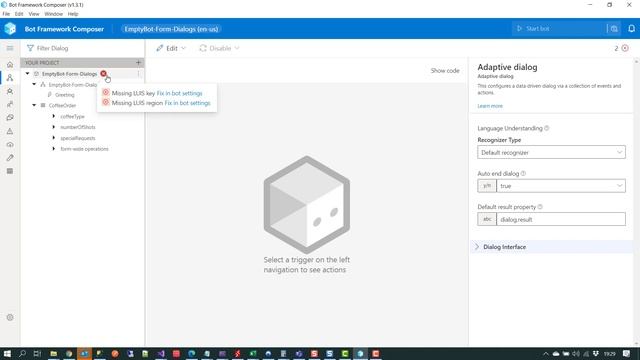The height and width of the screenshot is (360, 640).
Task: Collapse the EmptyBot-Form-Dialogs main dialog node
Action: (34, 84)
